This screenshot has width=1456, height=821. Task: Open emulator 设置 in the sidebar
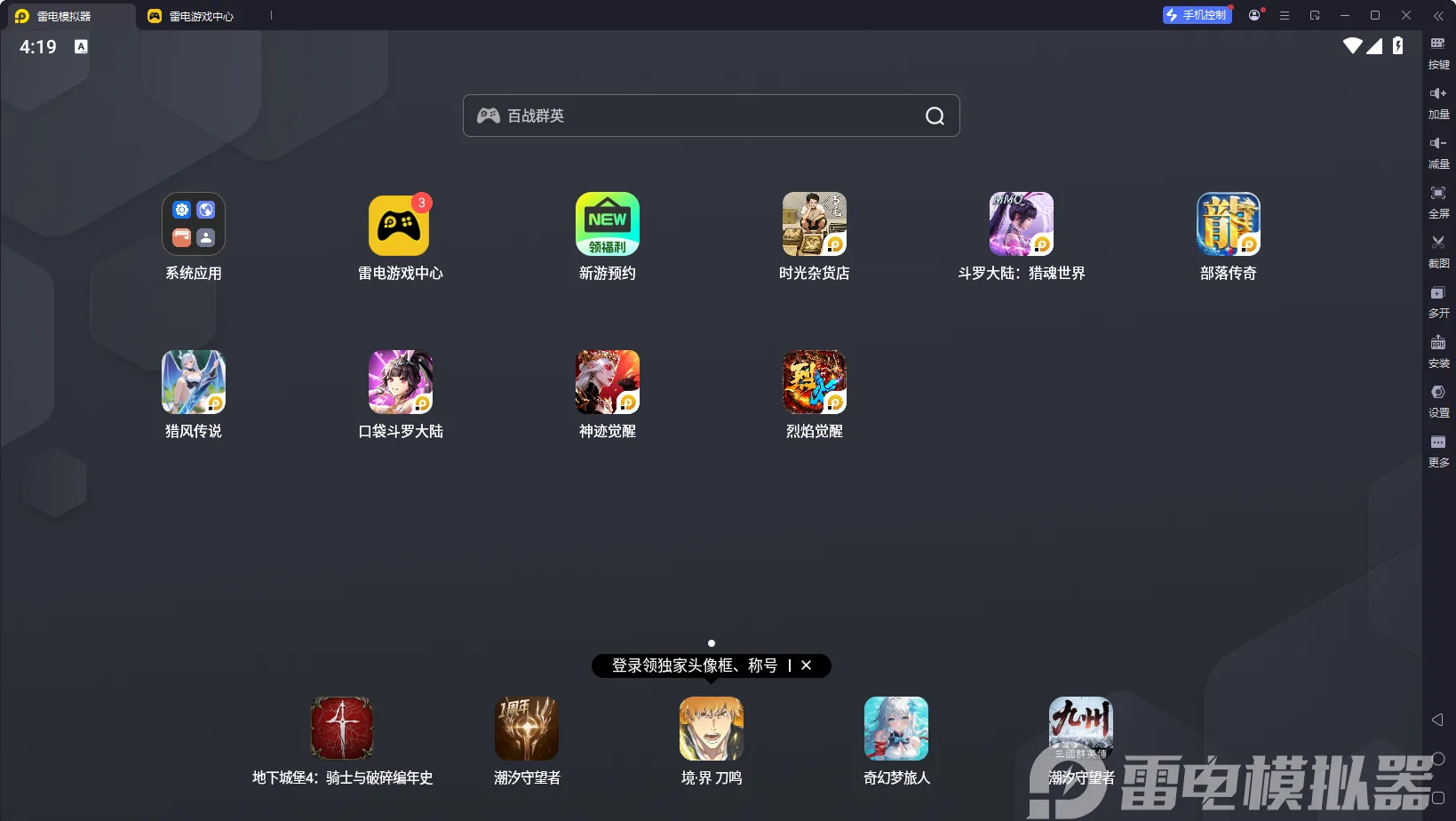pos(1438,401)
